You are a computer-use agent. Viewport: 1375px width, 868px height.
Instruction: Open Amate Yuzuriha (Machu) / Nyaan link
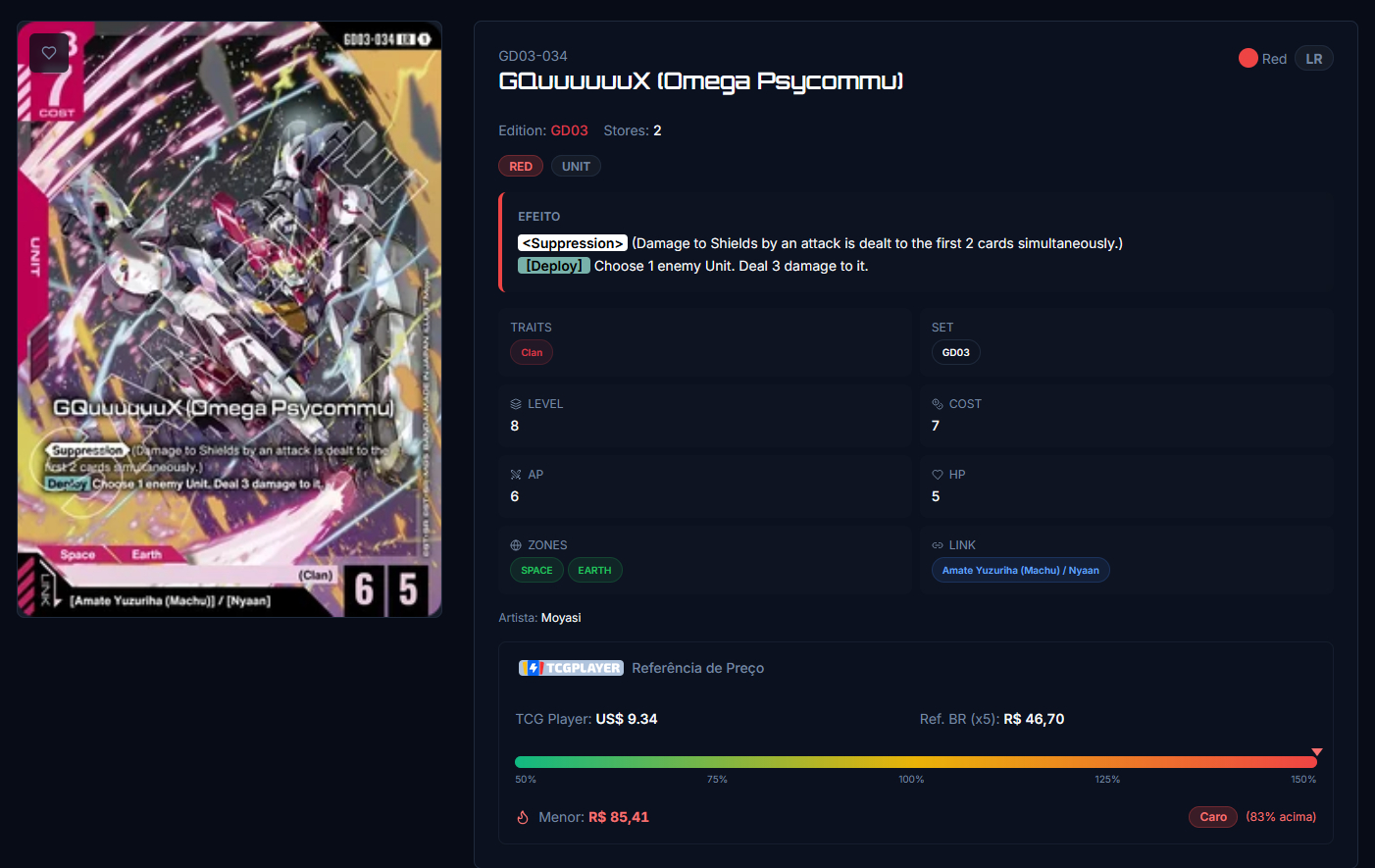pos(1020,571)
